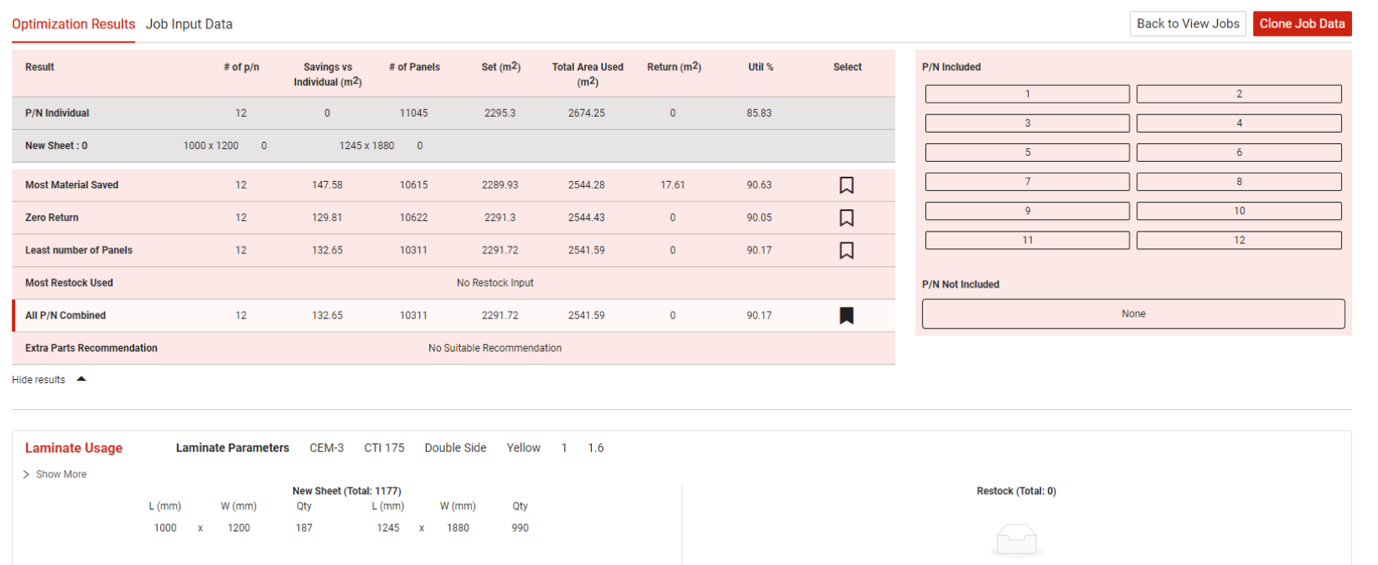This screenshot has width=1378, height=565.
Task: Choose part number 5 box
Action: coord(1027,153)
